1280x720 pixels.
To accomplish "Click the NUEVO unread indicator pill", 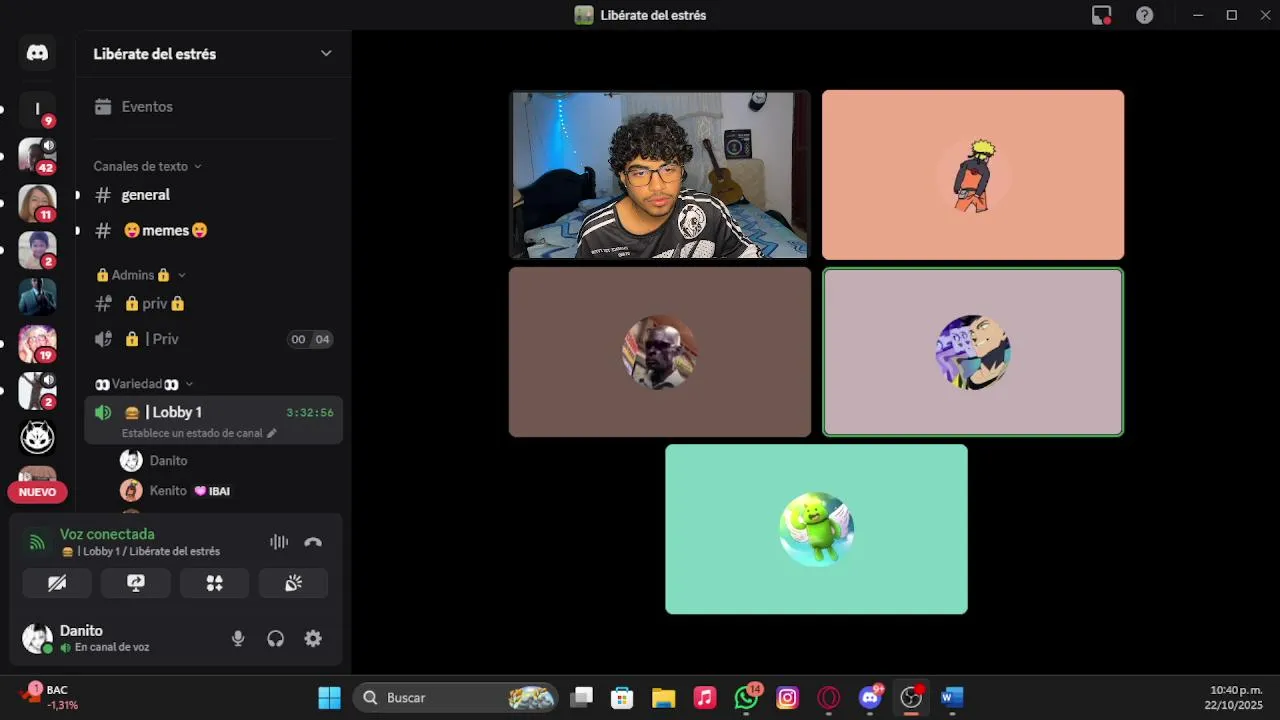I will (37, 492).
